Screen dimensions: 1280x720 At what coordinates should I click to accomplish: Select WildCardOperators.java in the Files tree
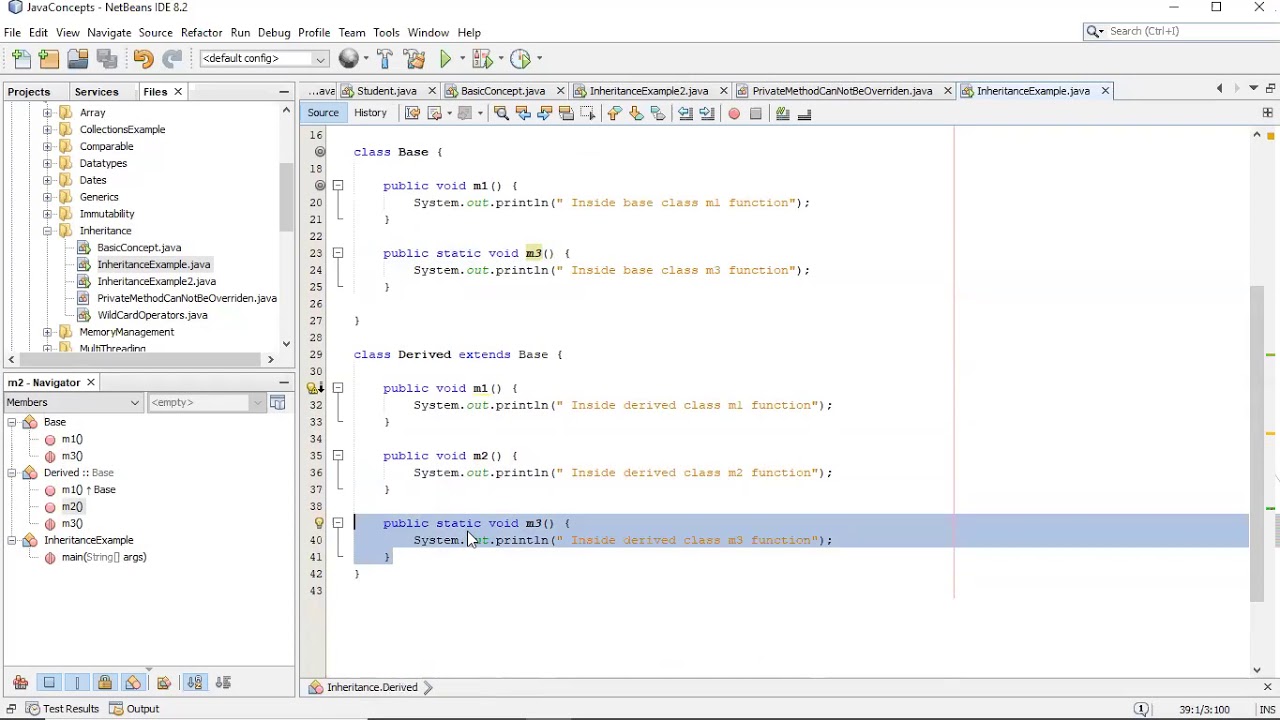152,315
